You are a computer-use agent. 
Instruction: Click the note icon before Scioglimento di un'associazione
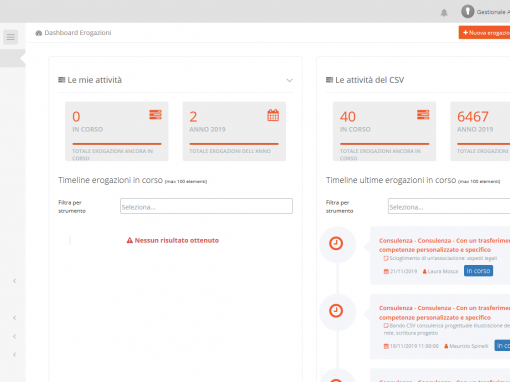(386, 258)
